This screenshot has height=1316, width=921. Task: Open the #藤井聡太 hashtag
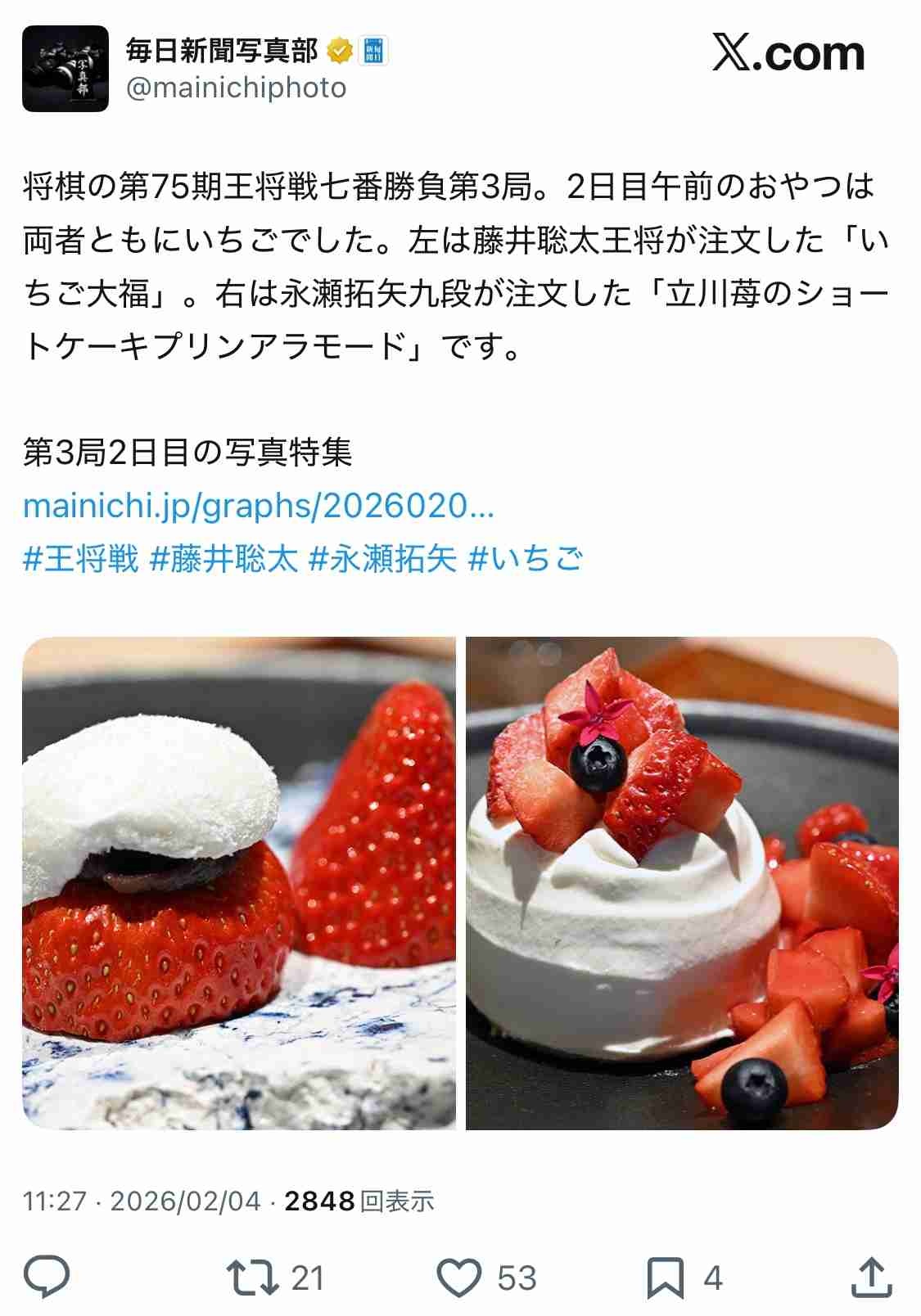pyautogui.click(x=223, y=559)
